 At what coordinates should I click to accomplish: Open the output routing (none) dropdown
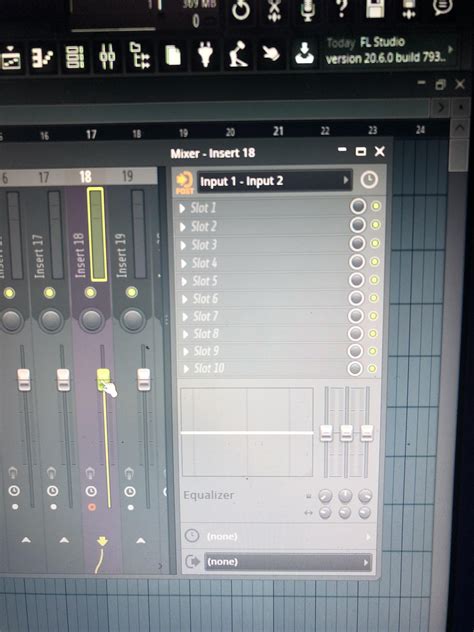288,562
